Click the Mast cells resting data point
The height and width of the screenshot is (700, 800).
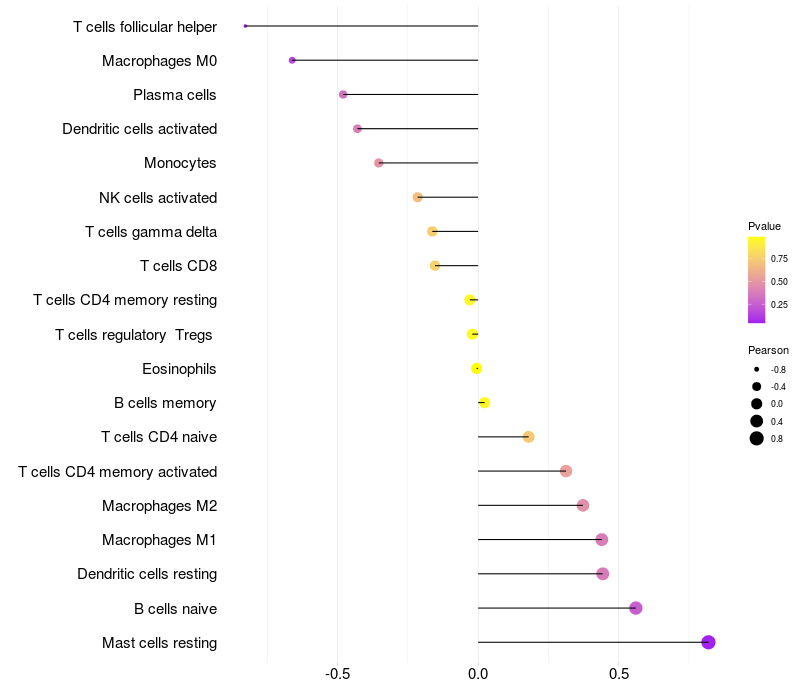coord(708,642)
